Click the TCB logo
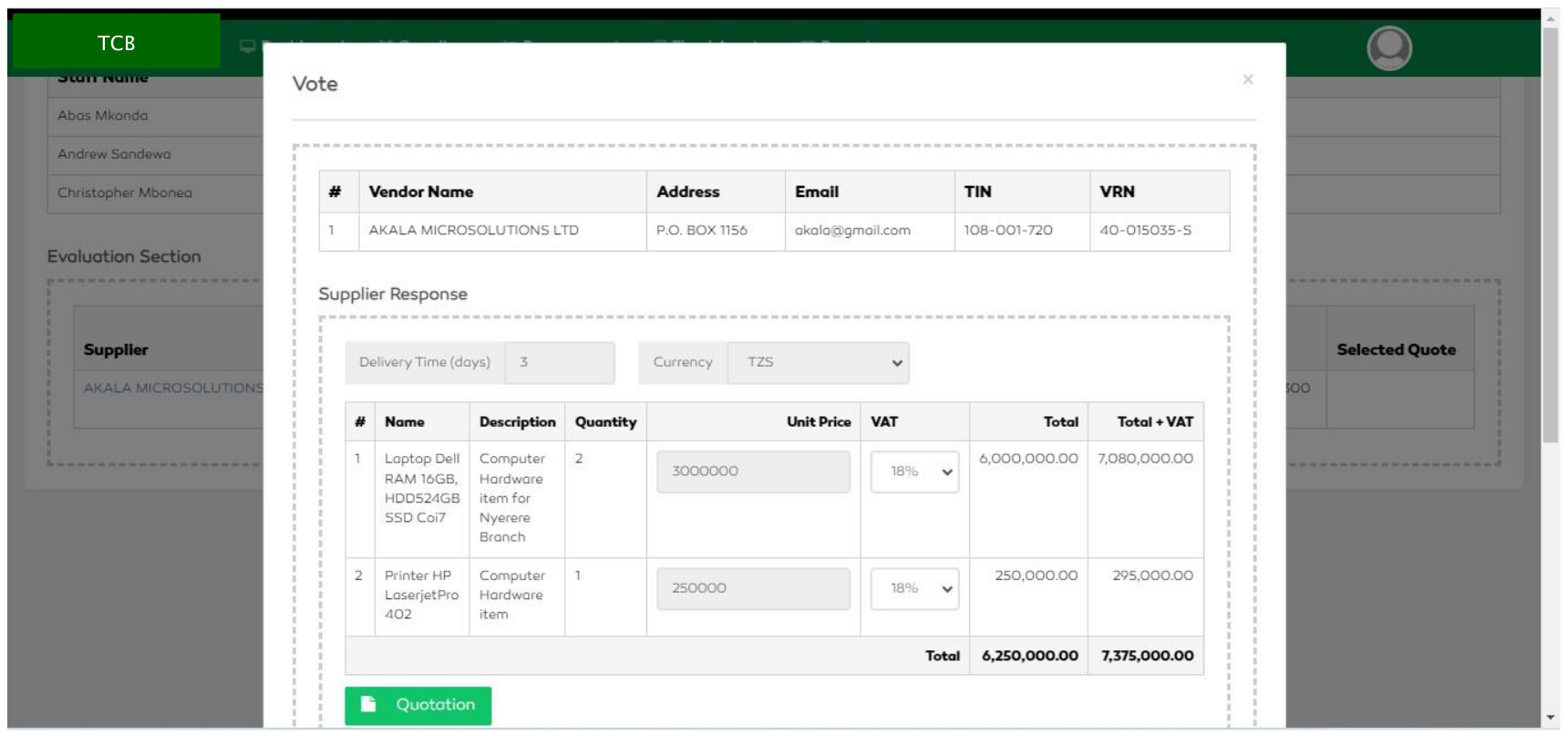 point(116,42)
